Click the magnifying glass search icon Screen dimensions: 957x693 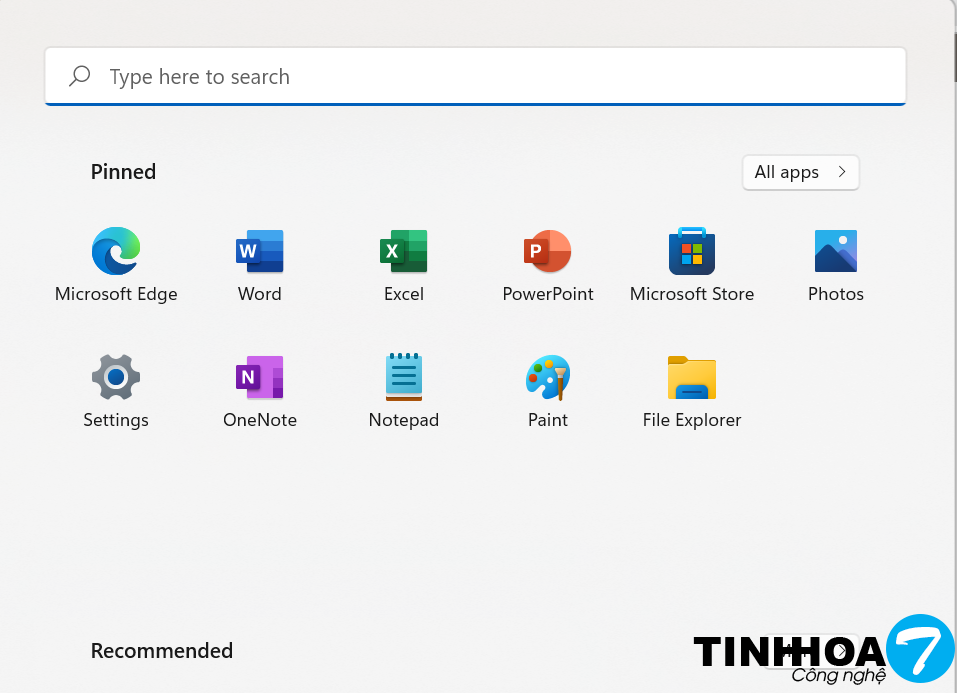80,76
